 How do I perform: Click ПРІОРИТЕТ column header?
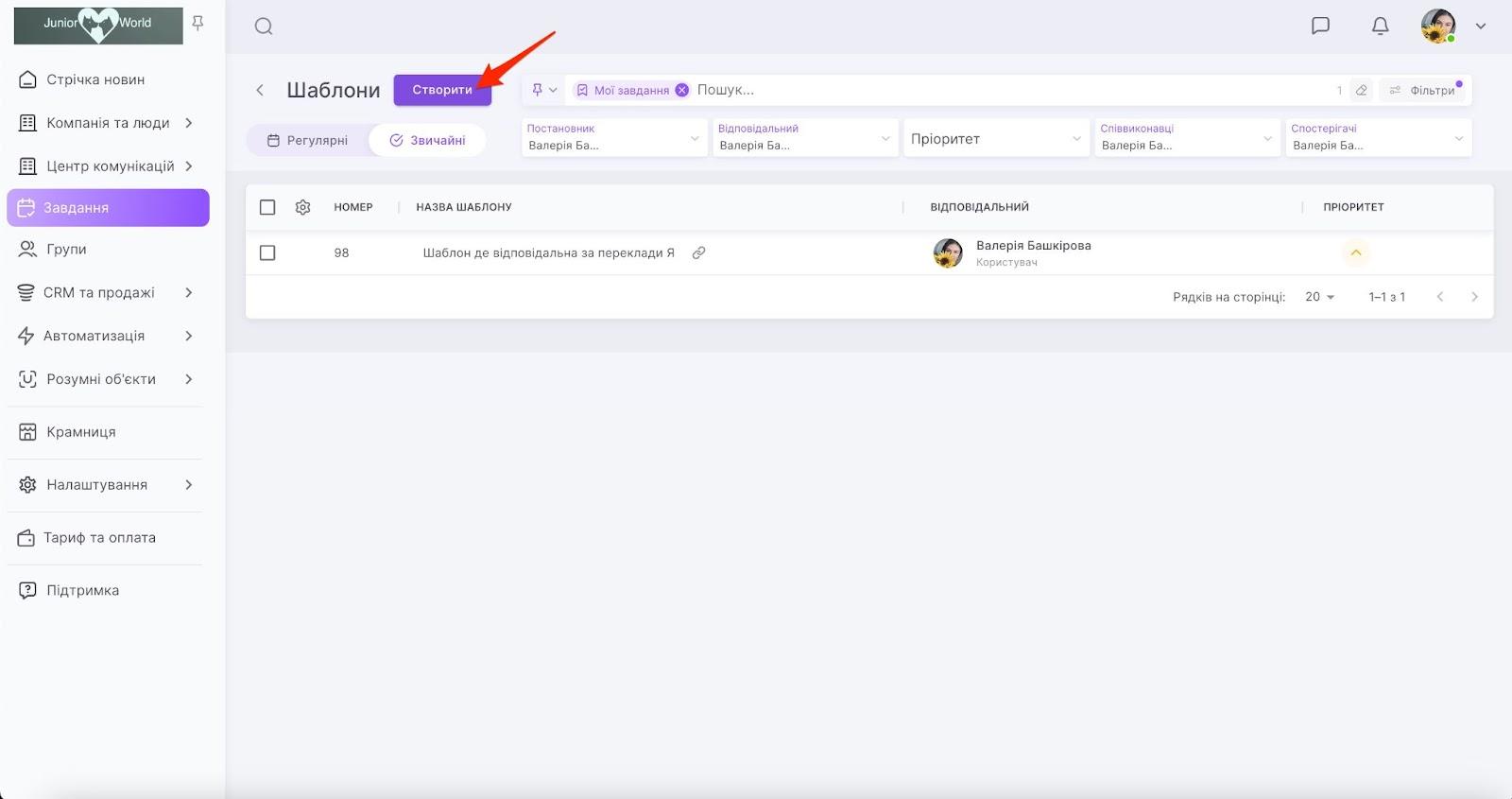click(x=1353, y=207)
